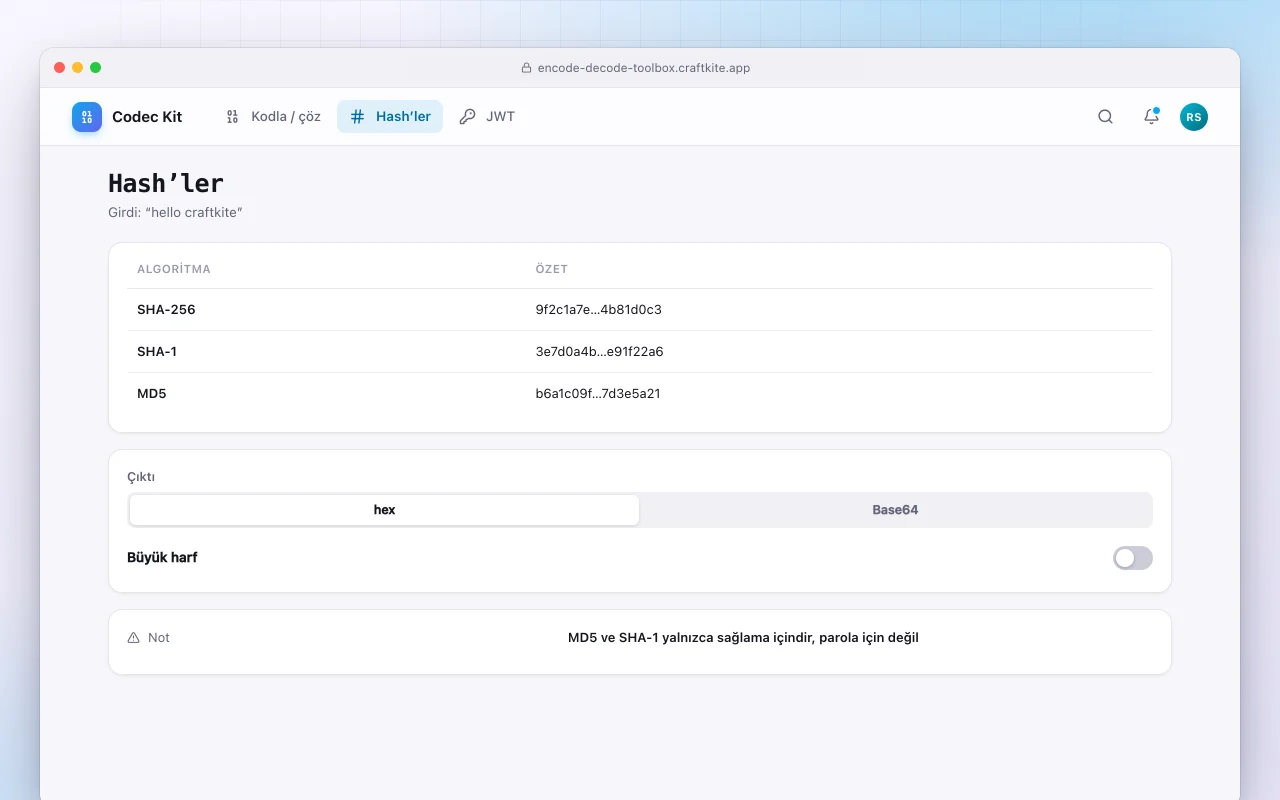Open notifications via the bell icon
Screen dimensions: 1280x800
[x=1151, y=117]
